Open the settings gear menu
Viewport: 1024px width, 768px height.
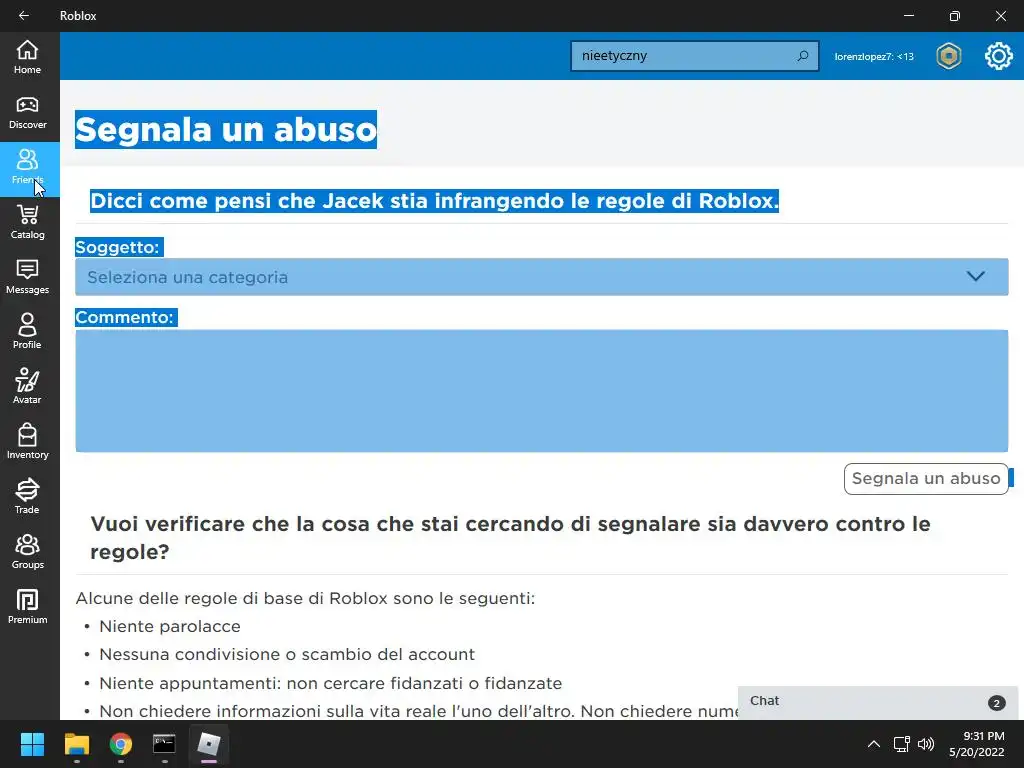(x=999, y=56)
